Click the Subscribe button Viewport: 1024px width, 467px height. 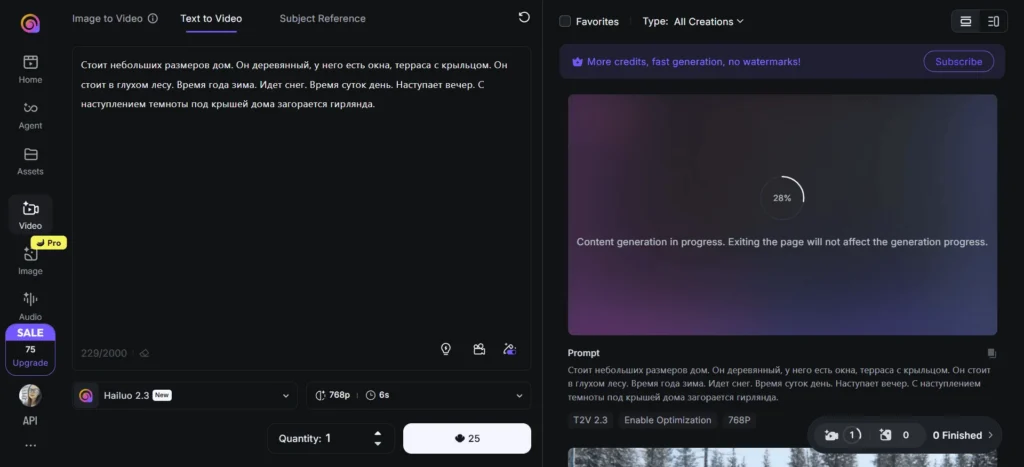coord(958,61)
